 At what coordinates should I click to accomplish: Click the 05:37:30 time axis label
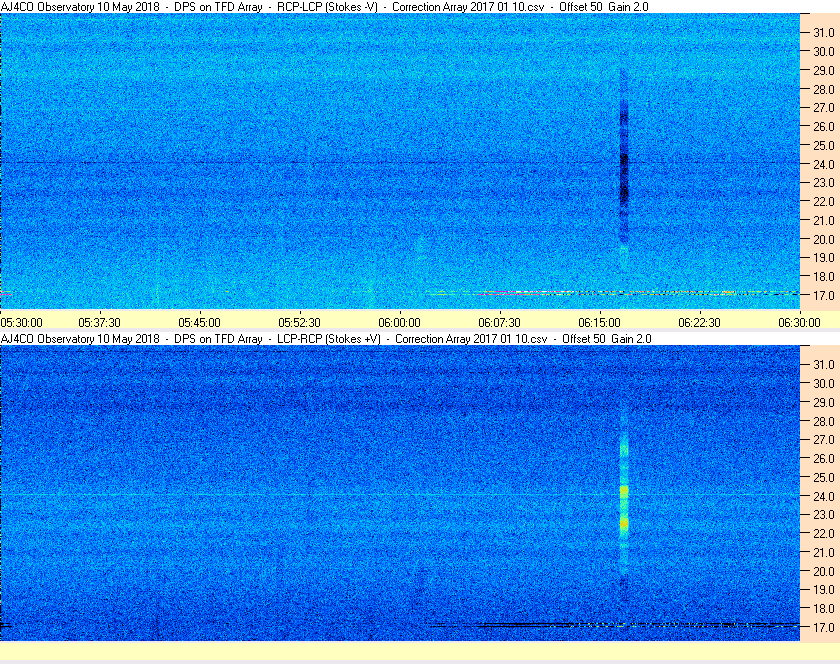pyautogui.click(x=100, y=323)
